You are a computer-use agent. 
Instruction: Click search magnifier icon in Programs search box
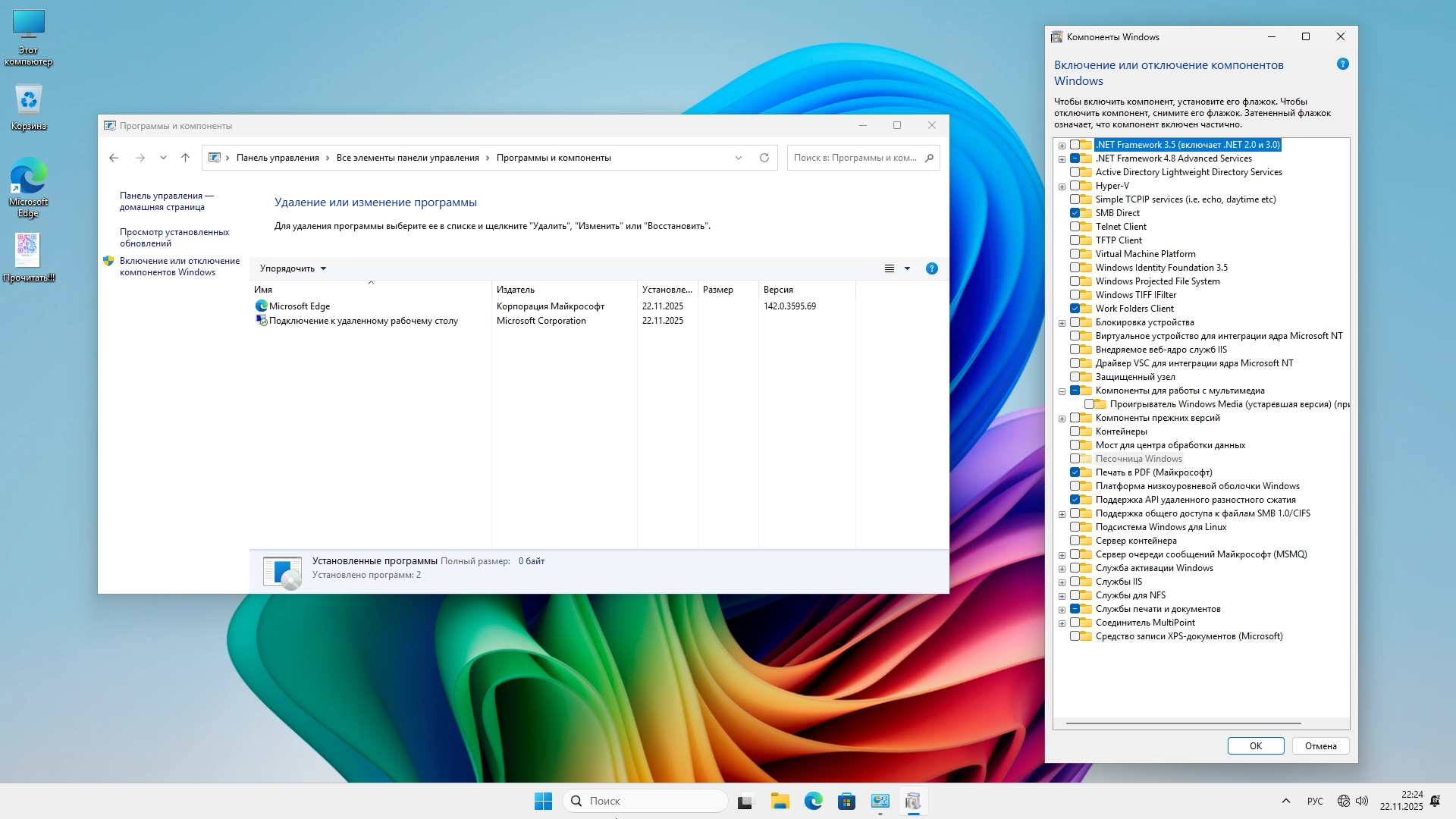pyautogui.click(x=929, y=158)
